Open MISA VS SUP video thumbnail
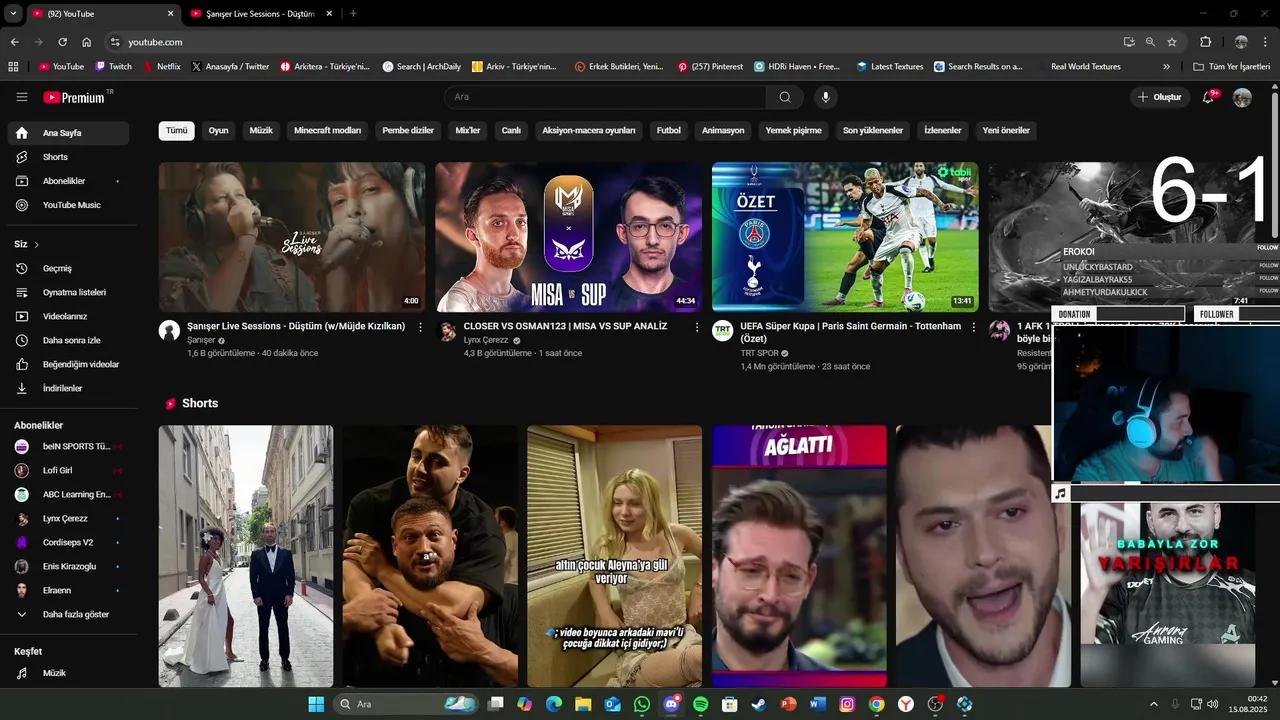 pyautogui.click(x=568, y=237)
